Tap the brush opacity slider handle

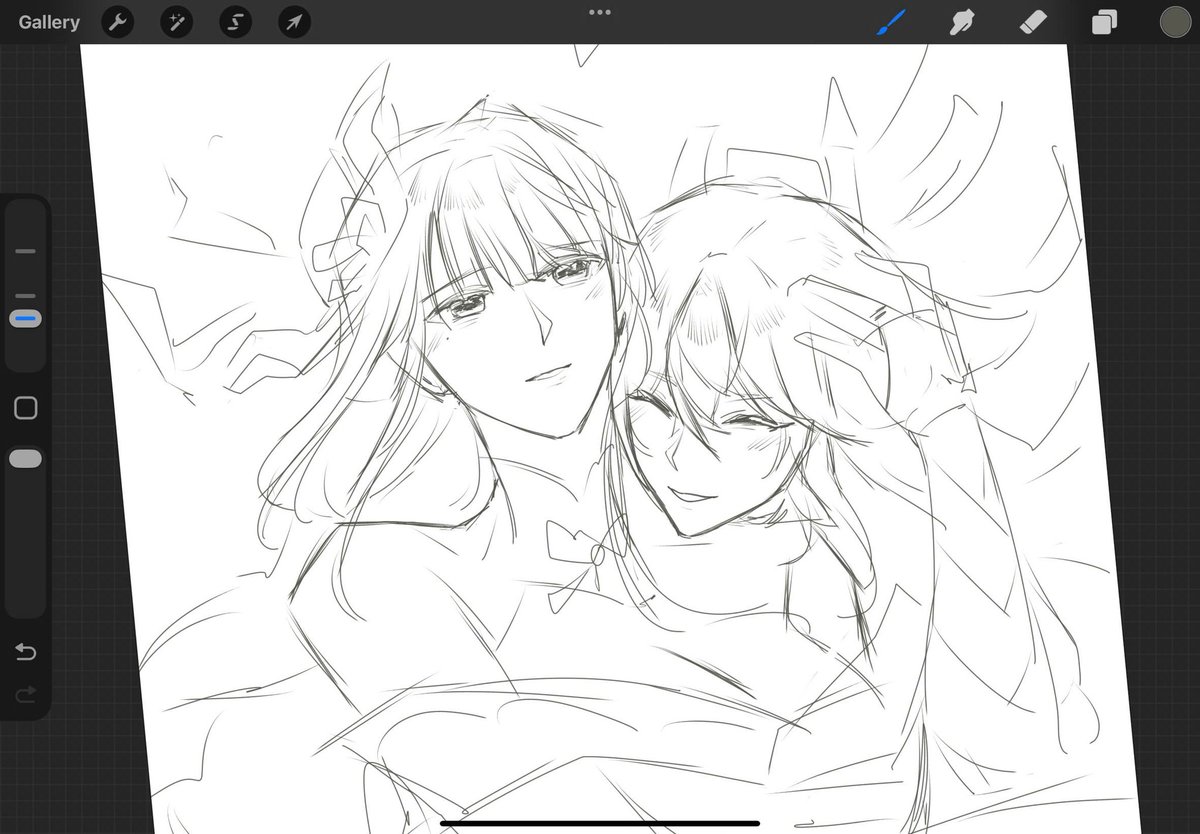tap(26, 458)
